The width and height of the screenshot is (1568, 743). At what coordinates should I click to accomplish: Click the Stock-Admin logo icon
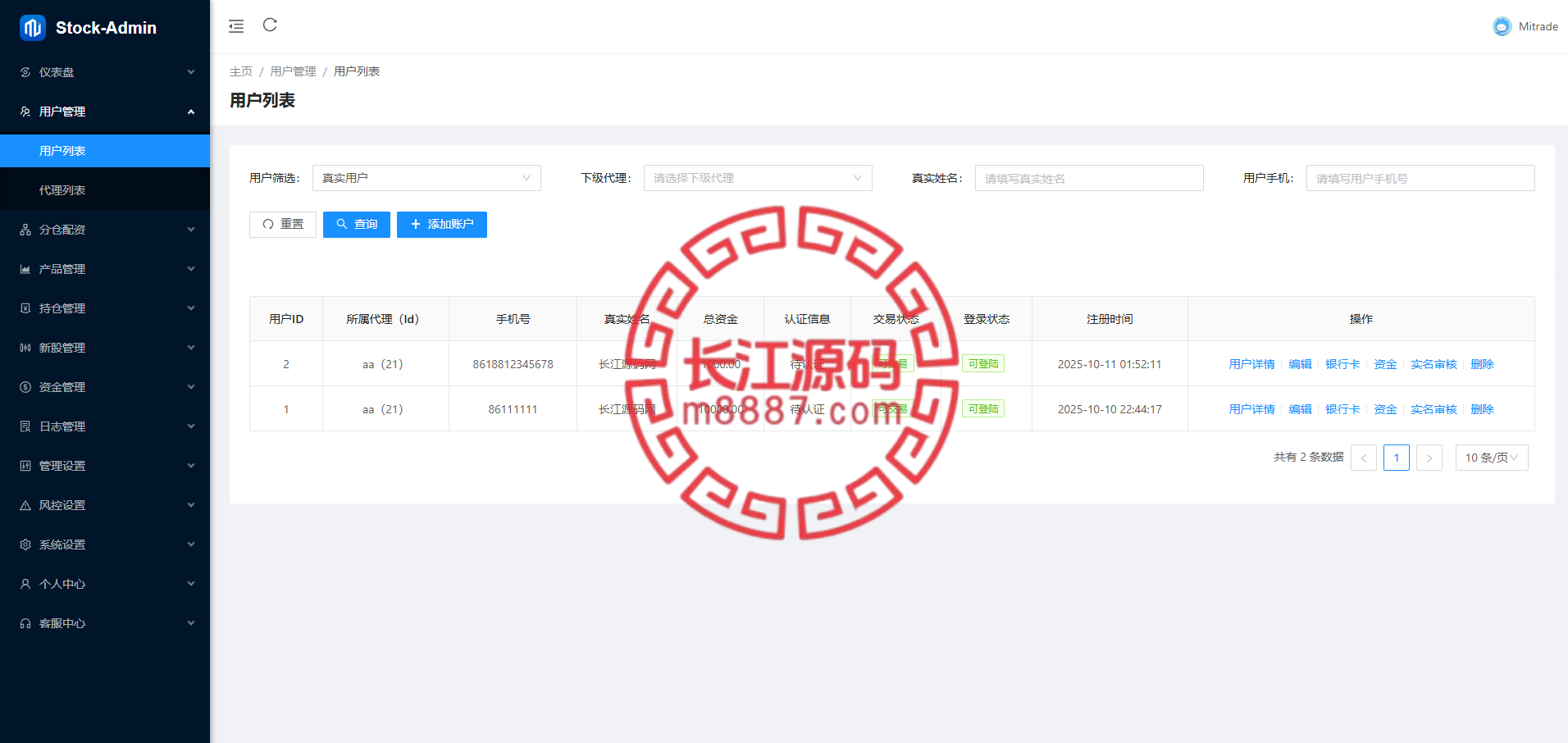[x=33, y=28]
